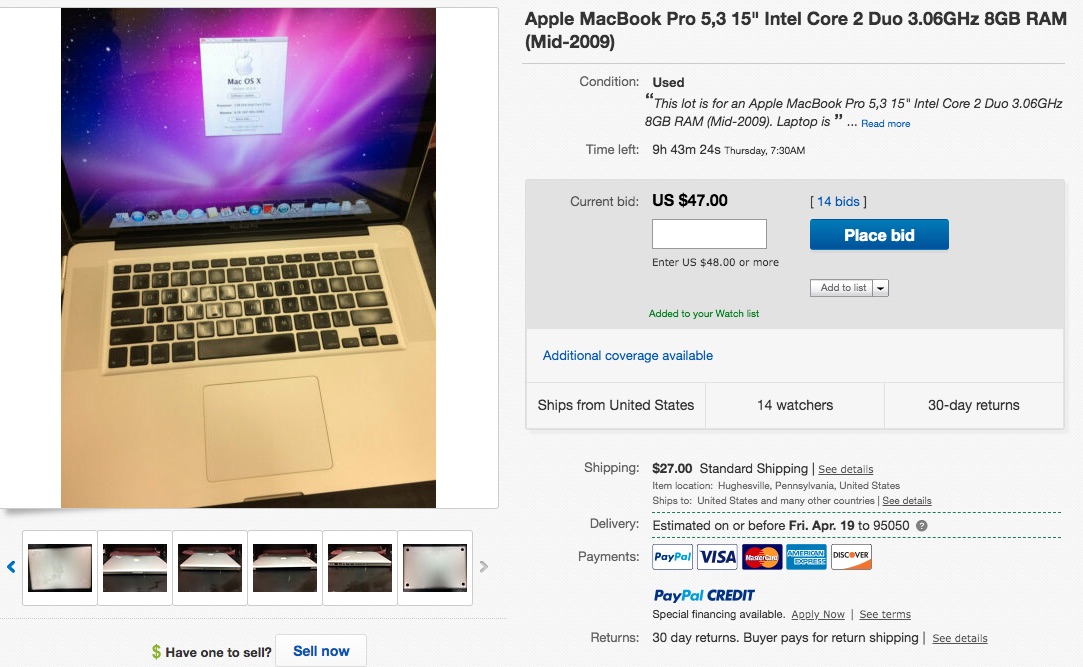Show previous thumbnails with left arrow

tap(11, 567)
